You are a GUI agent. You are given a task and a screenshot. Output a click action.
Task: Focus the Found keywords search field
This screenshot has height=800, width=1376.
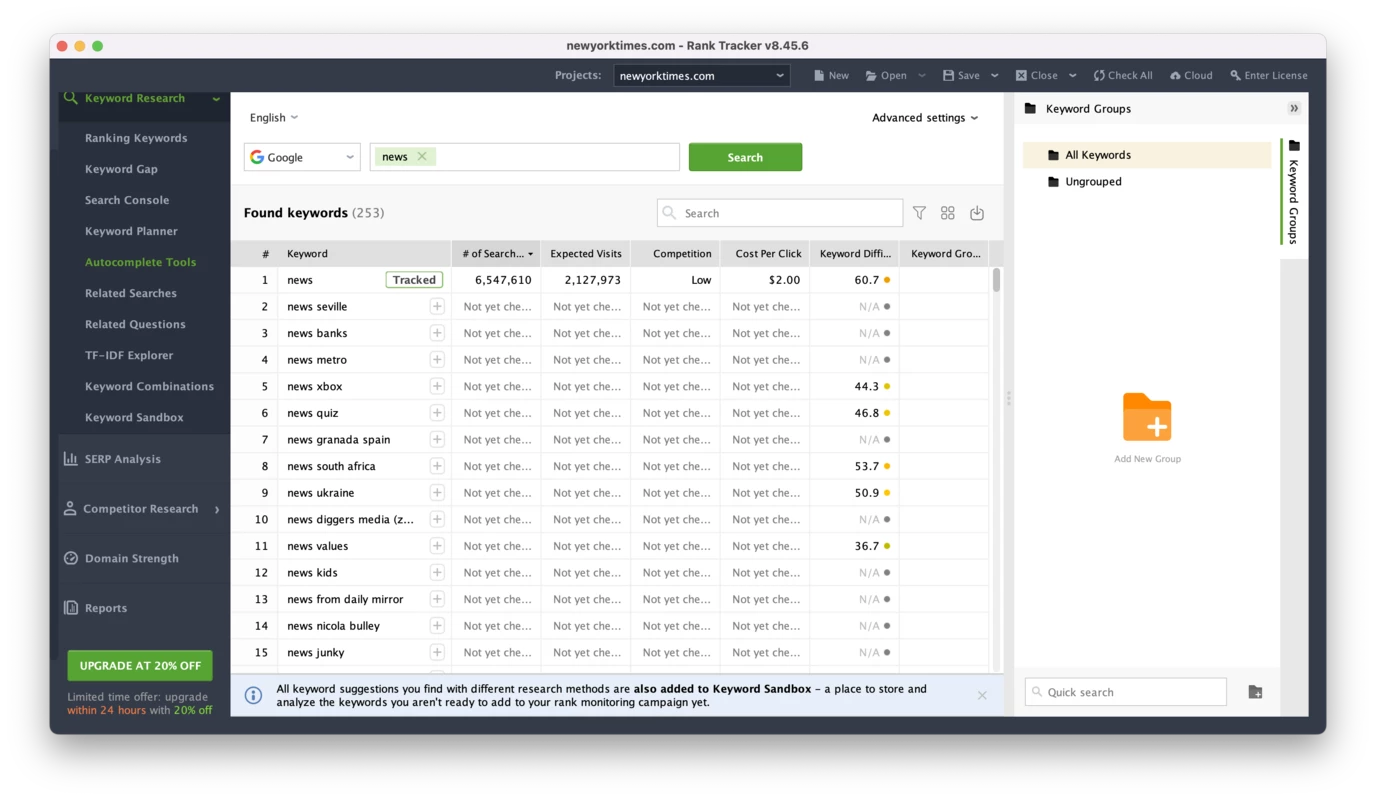pyautogui.click(x=780, y=213)
